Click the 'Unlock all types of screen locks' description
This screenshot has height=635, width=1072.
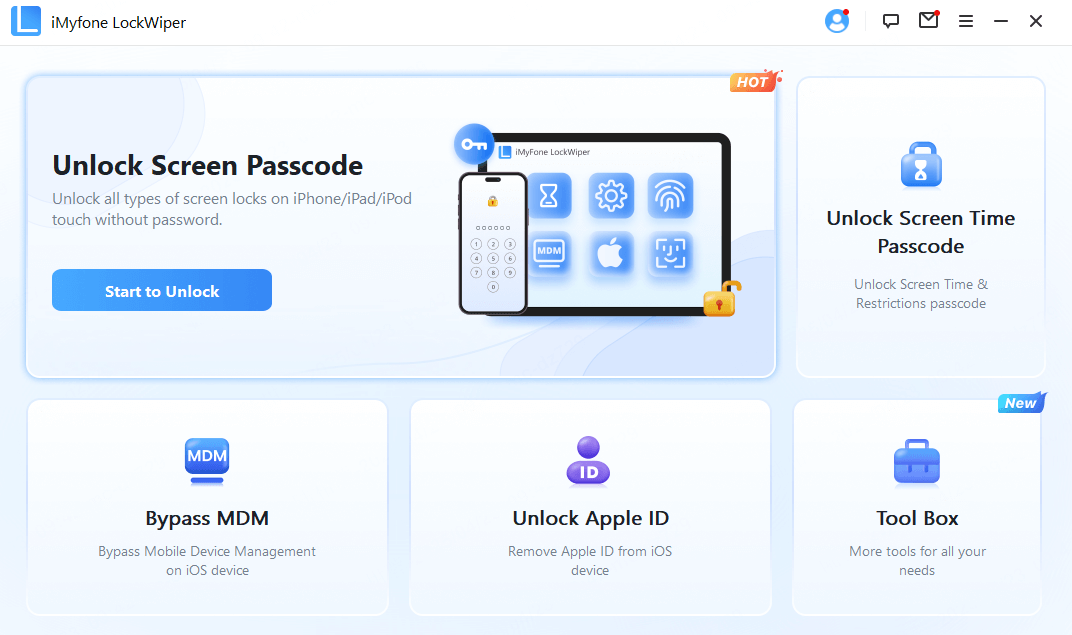pyautogui.click(x=232, y=208)
